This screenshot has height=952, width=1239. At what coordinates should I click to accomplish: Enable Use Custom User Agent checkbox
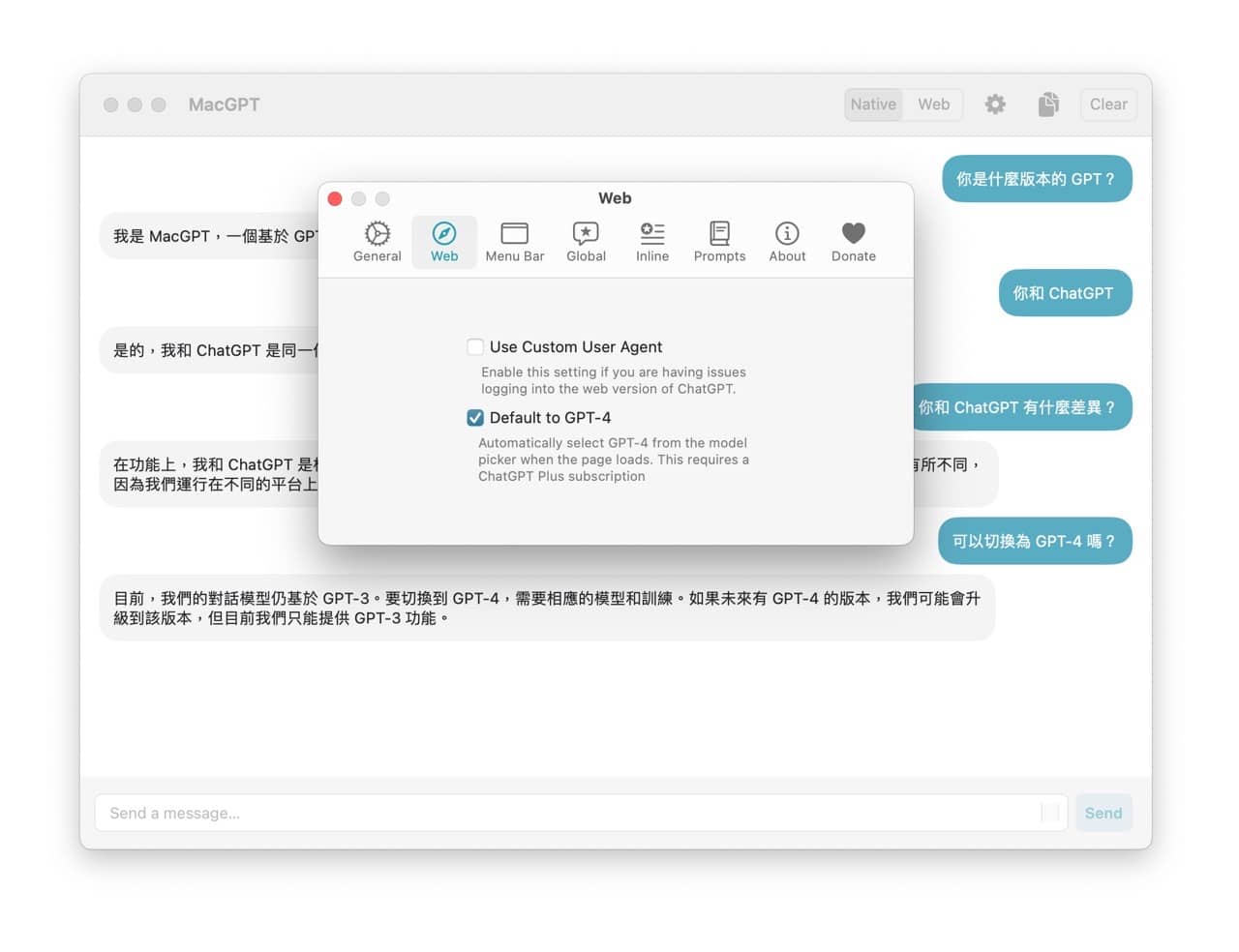[475, 346]
